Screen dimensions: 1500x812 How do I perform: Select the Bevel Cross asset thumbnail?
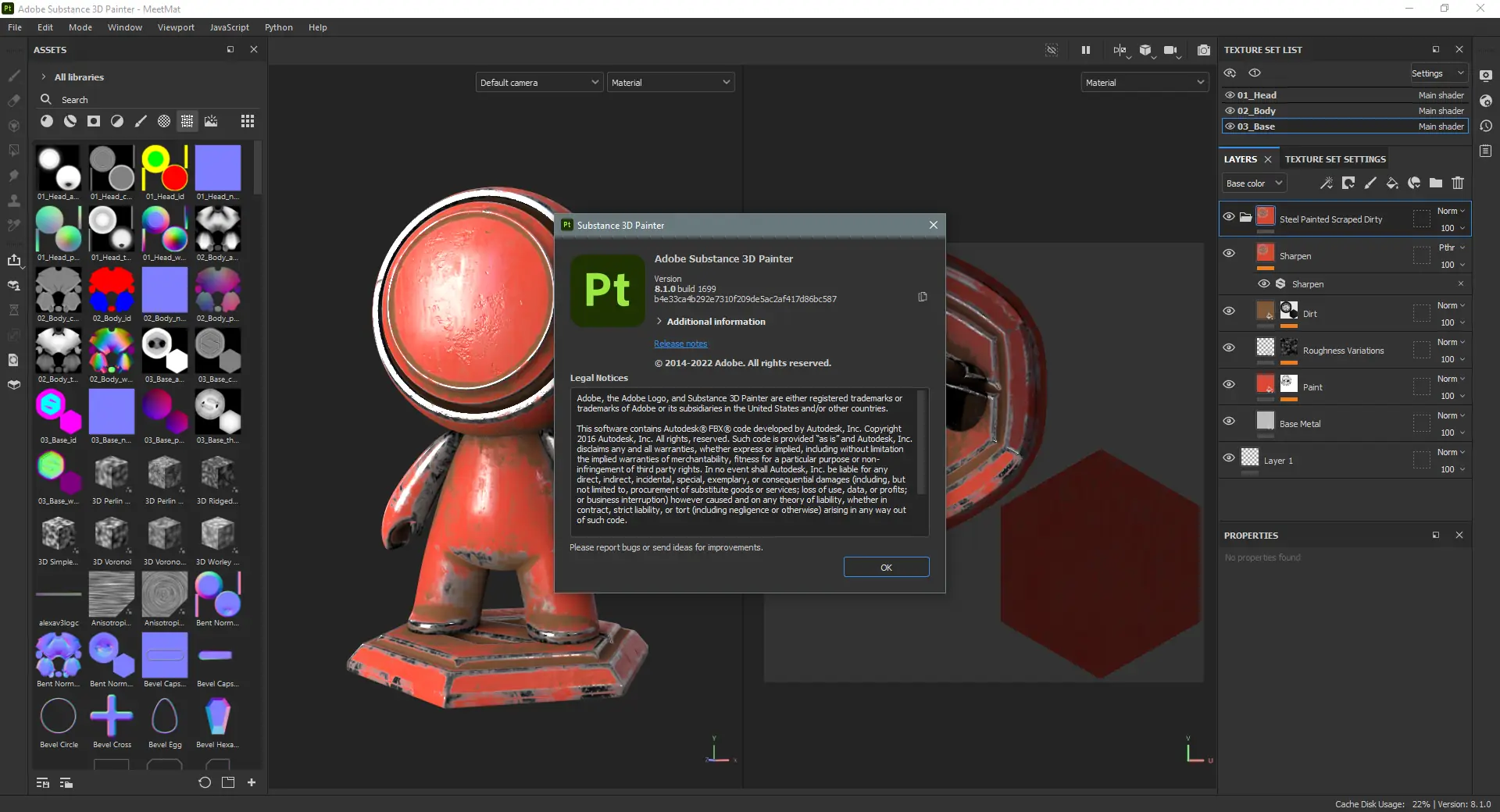pyautogui.click(x=112, y=716)
